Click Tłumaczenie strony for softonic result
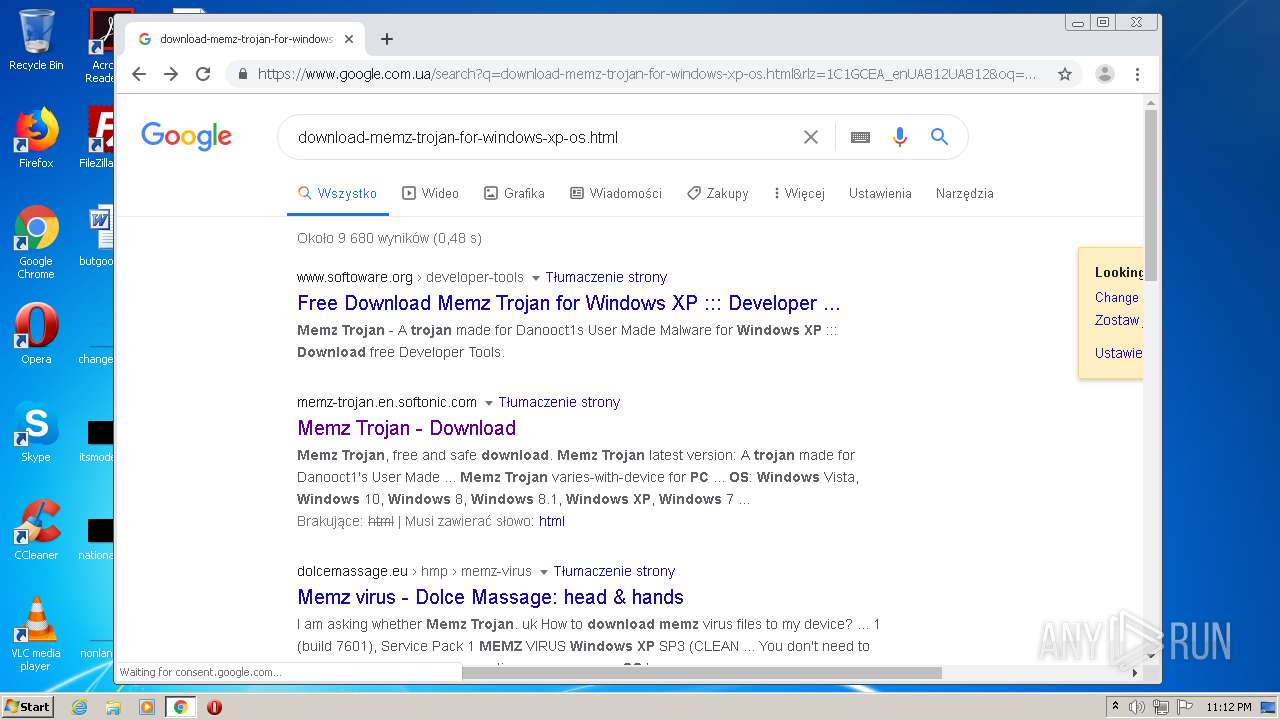The width and height of the screenshot is (1280, 720). point(560,402)
